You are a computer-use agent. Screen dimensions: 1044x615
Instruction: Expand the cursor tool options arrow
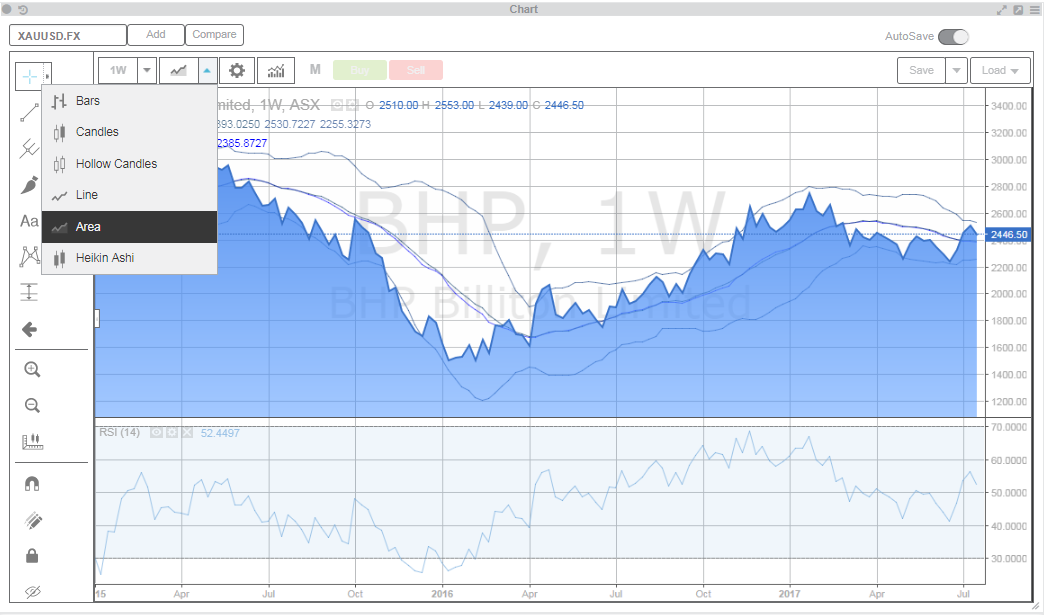[47, 77]
